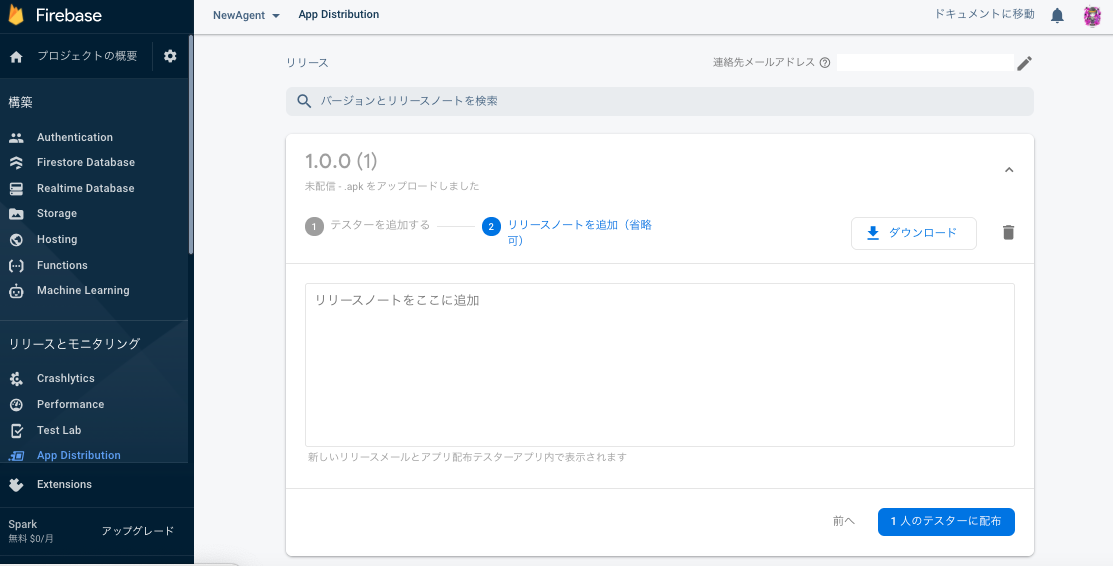
Task: Open ドキュメントに移動 link
Action: 985,14
